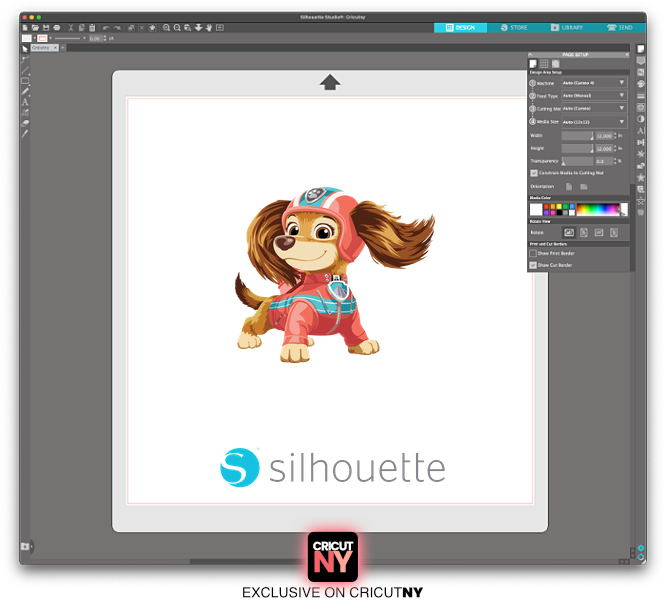Select the Line drawing tool
This screenshot has width=665, height=604.
pos(25,70)
